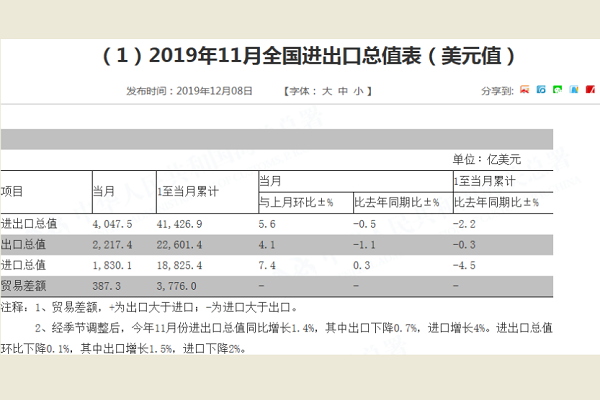Click the 分享到 label

pos(497,91)
